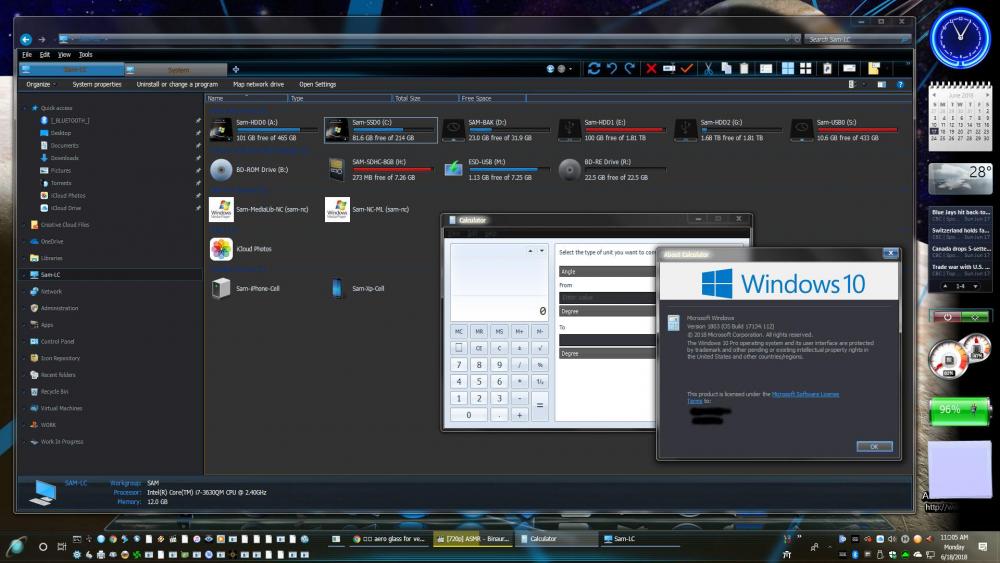Open the Tools menu

(x=86, y=54)
